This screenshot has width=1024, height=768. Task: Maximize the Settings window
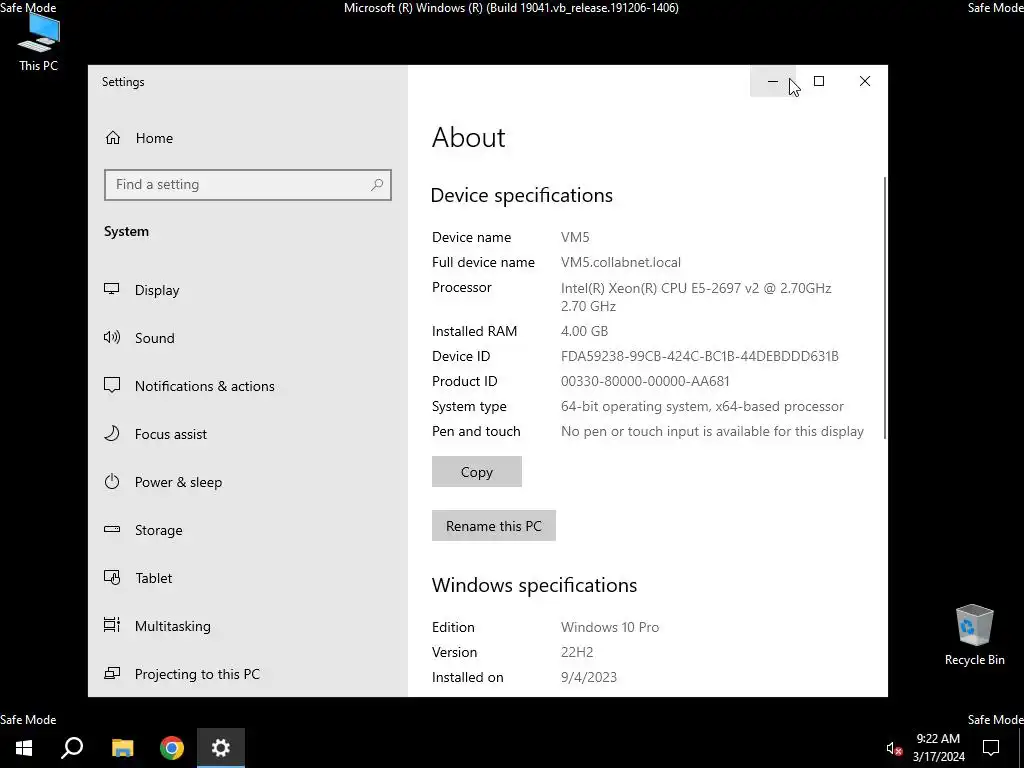(x=819, y=82)
